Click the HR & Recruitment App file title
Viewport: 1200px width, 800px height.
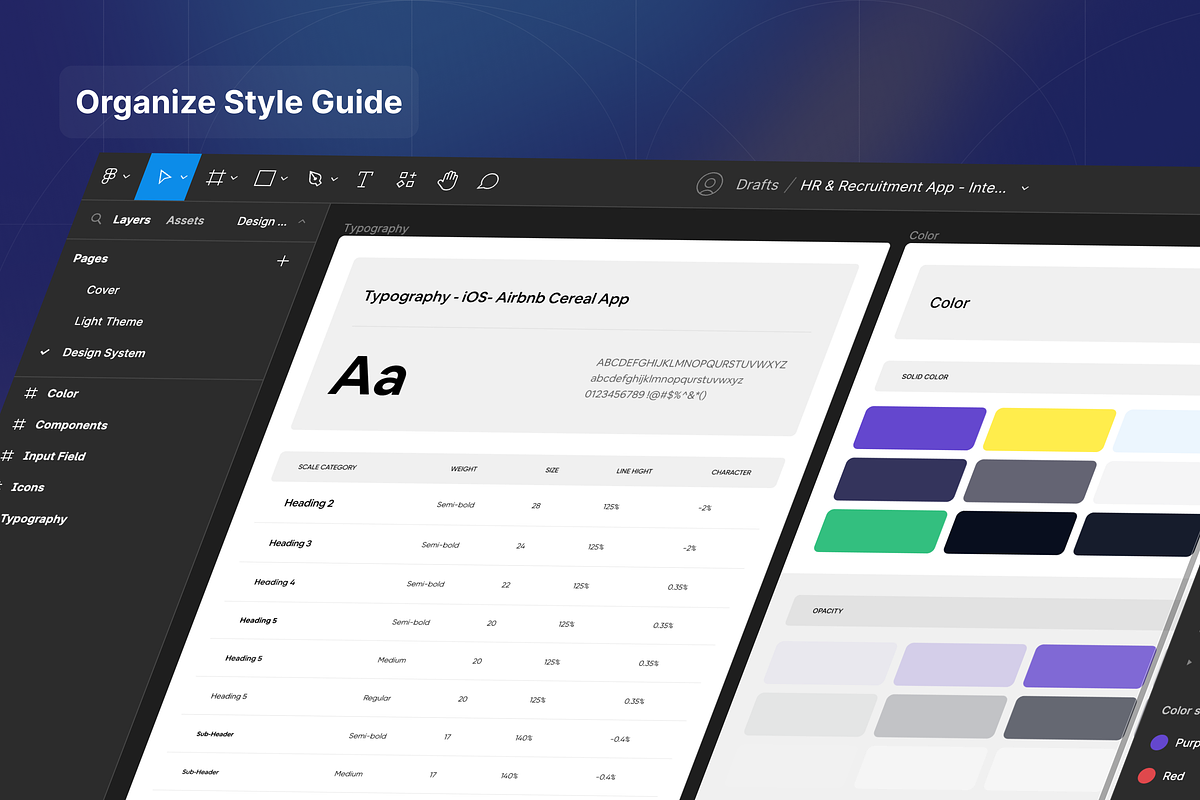click(x=904, y=187)
